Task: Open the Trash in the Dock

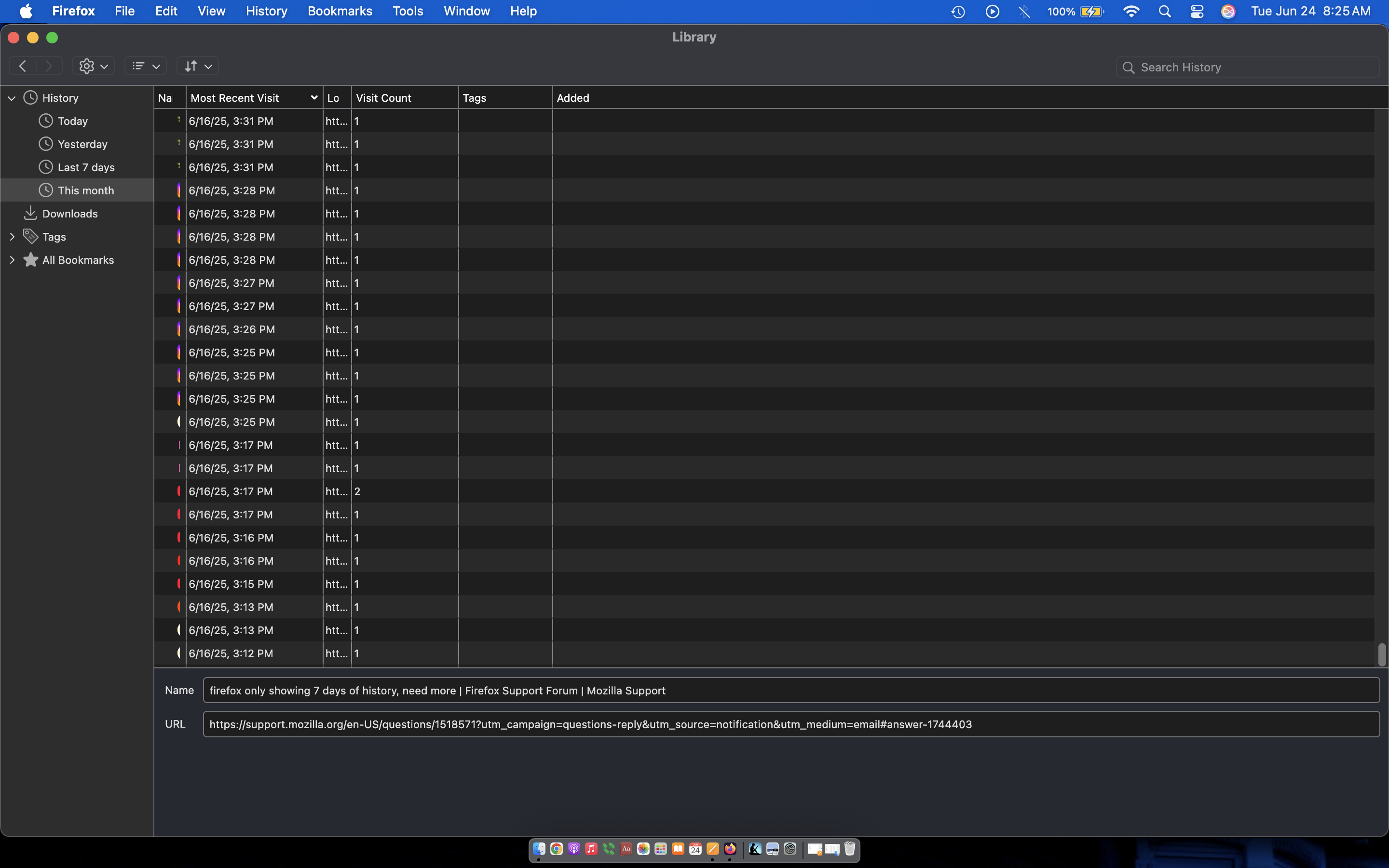Action: tap(850, 849)
